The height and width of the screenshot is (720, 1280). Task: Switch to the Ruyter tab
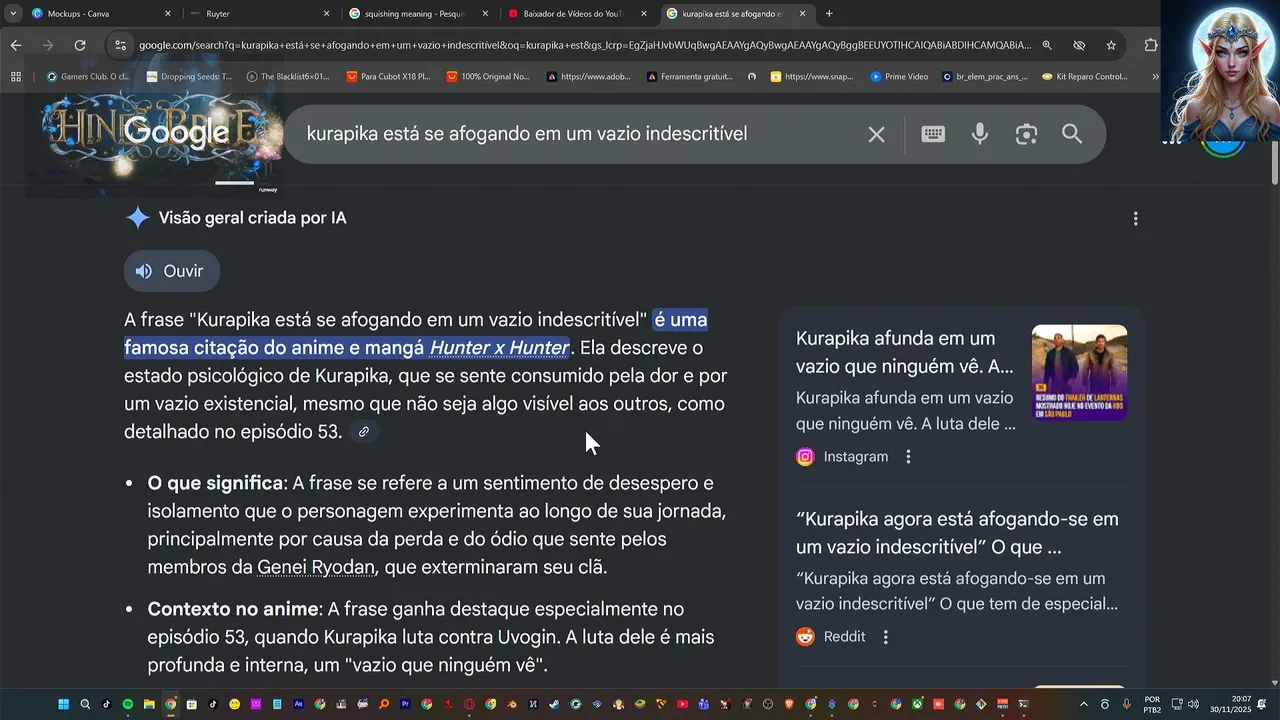pos(260,14)
